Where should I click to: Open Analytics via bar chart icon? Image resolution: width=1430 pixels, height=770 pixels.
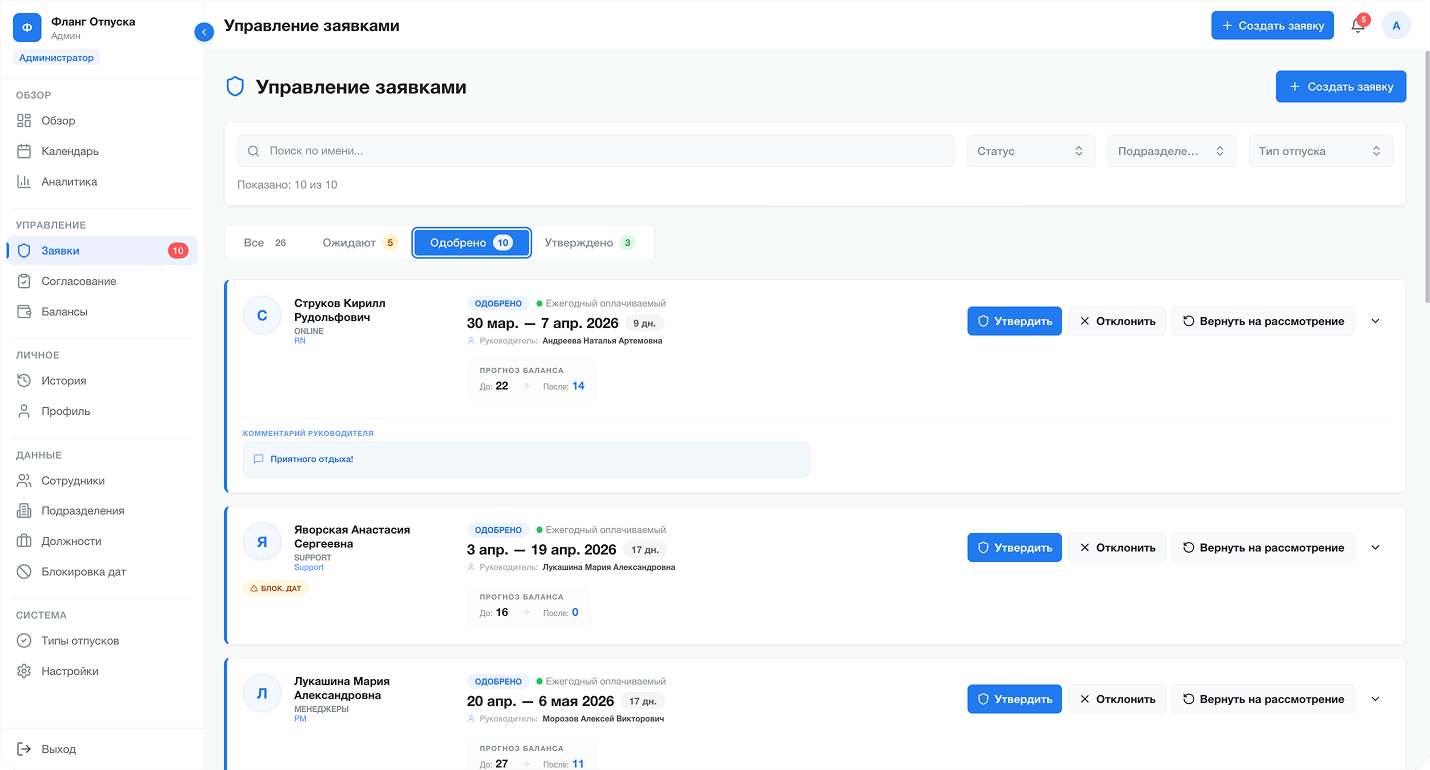tap(25, 182)
